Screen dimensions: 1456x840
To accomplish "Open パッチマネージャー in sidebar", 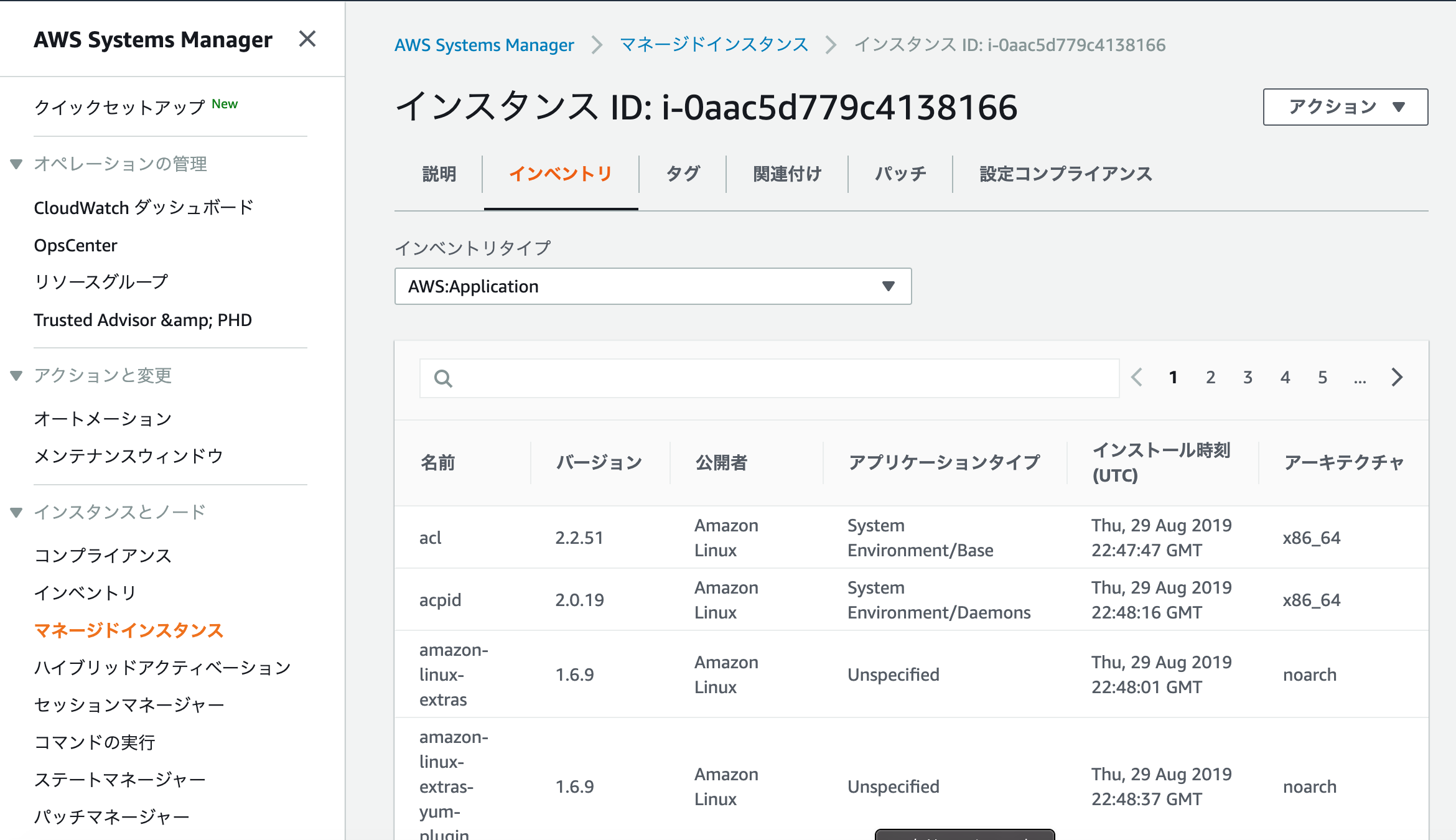I will click(x=111, y=817).
